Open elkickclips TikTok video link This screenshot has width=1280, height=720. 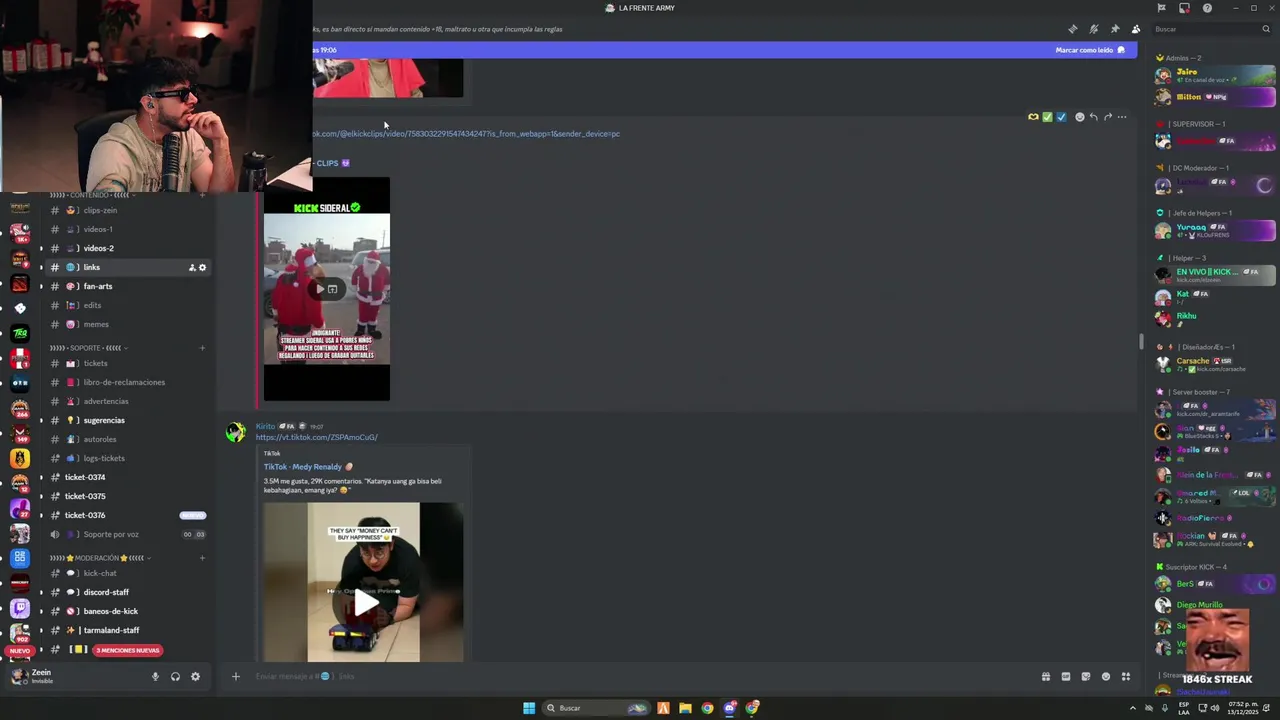click(x=466, y=134)
